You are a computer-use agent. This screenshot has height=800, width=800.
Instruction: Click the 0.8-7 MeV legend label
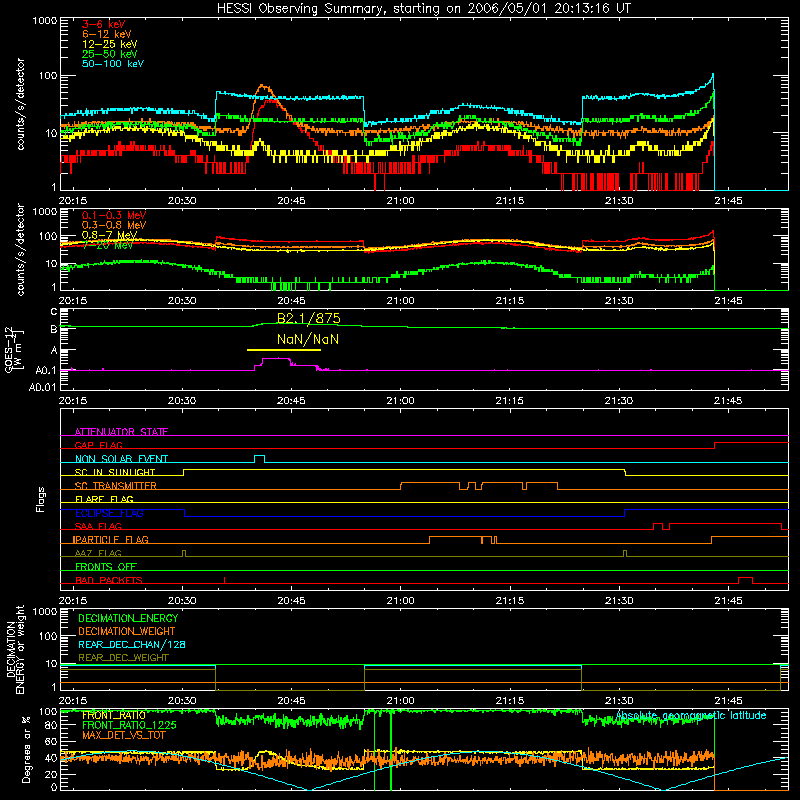pos(109,235)
